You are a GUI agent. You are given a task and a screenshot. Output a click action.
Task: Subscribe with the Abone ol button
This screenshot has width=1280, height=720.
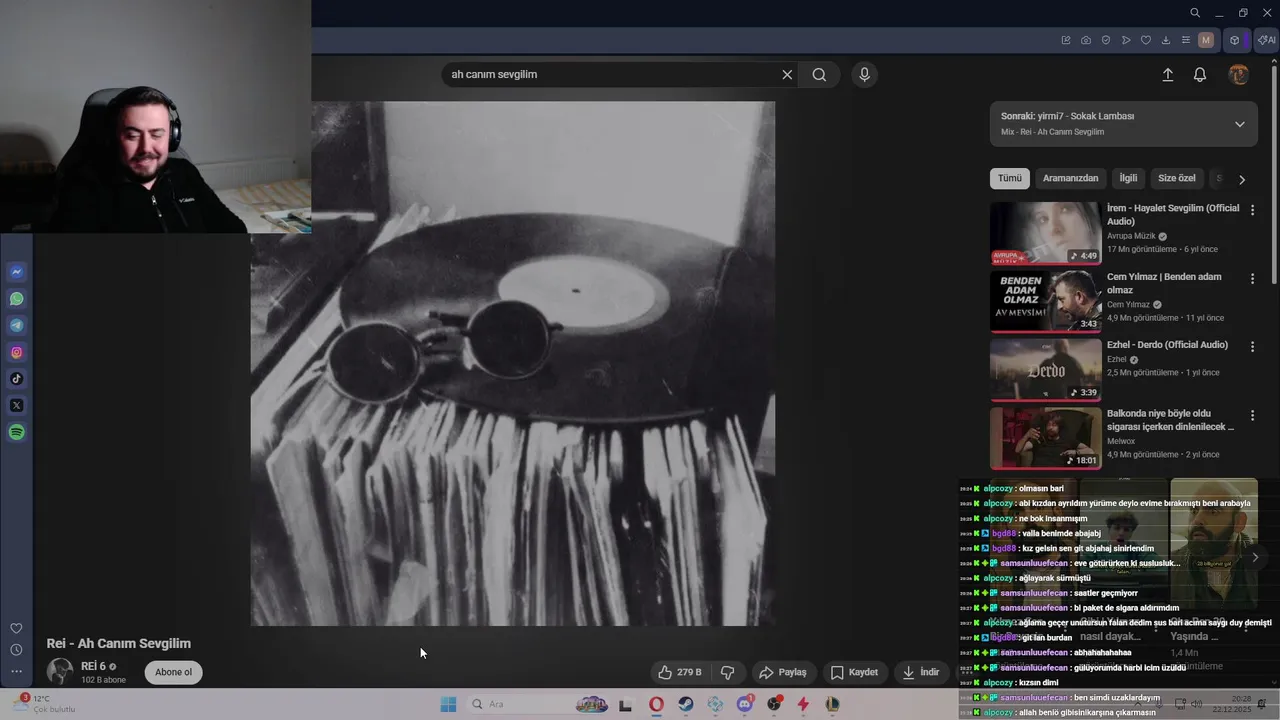coord(173,672)
